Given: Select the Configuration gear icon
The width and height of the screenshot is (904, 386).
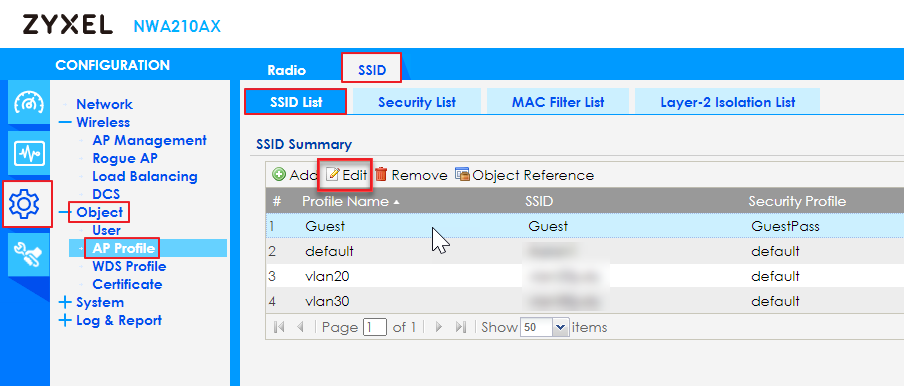Looking at the screenshot, I should tap(27, 203).
